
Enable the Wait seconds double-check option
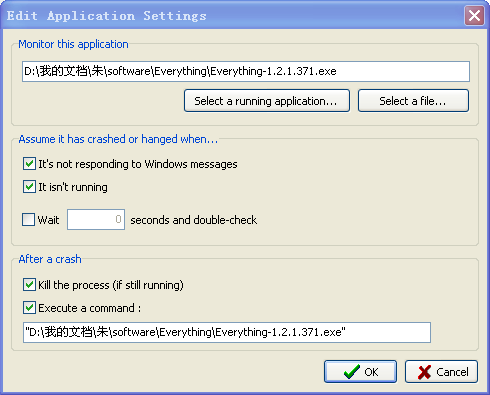[28, 220]
